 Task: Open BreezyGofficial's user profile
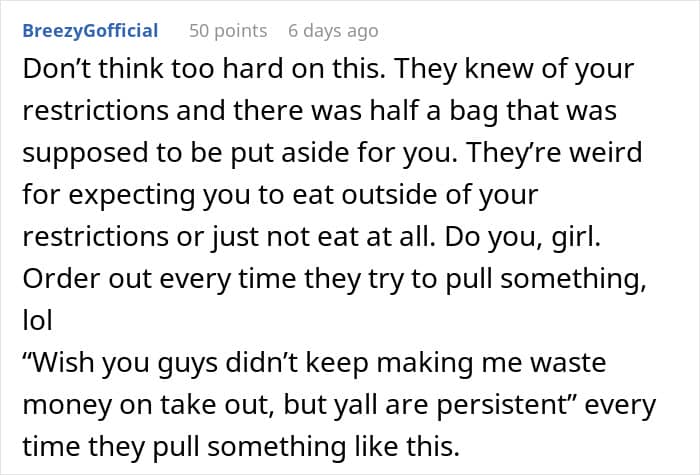point(90,31)
